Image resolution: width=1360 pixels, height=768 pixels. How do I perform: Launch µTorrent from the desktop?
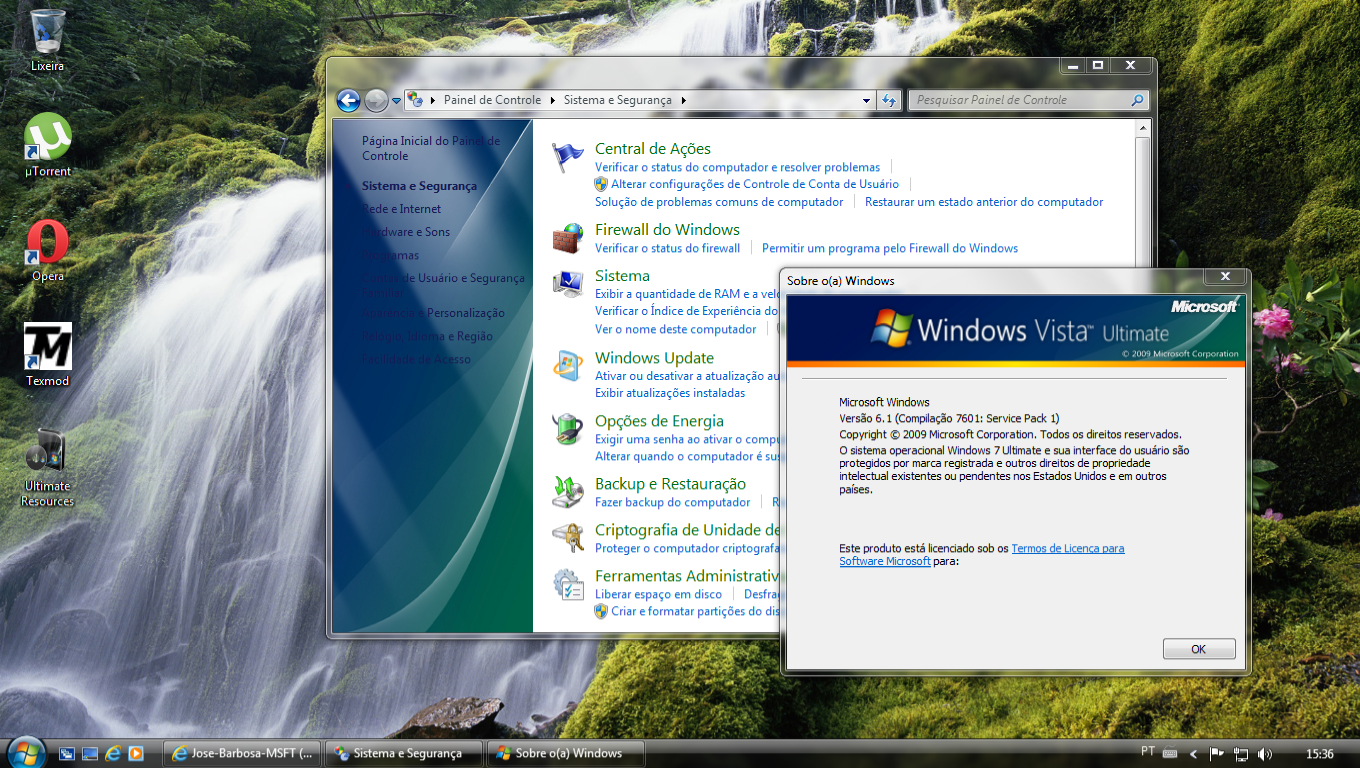tap(44, 140)
